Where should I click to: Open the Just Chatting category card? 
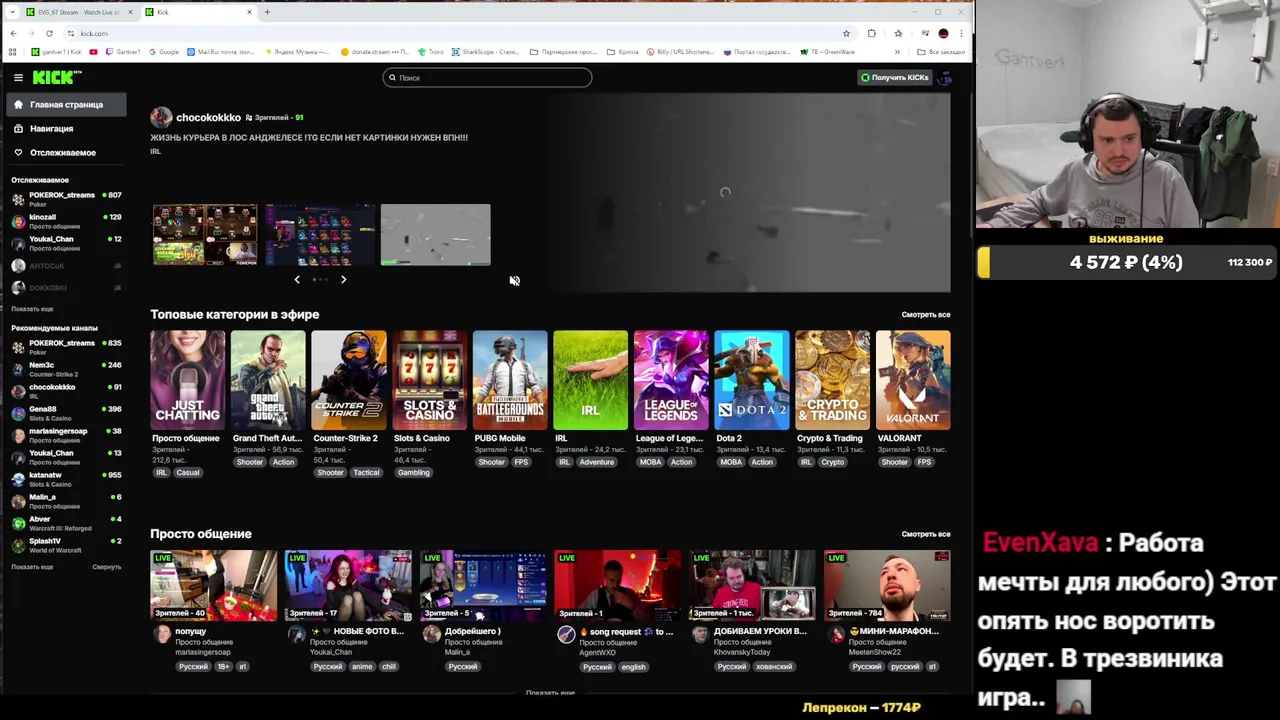[187, 380]
